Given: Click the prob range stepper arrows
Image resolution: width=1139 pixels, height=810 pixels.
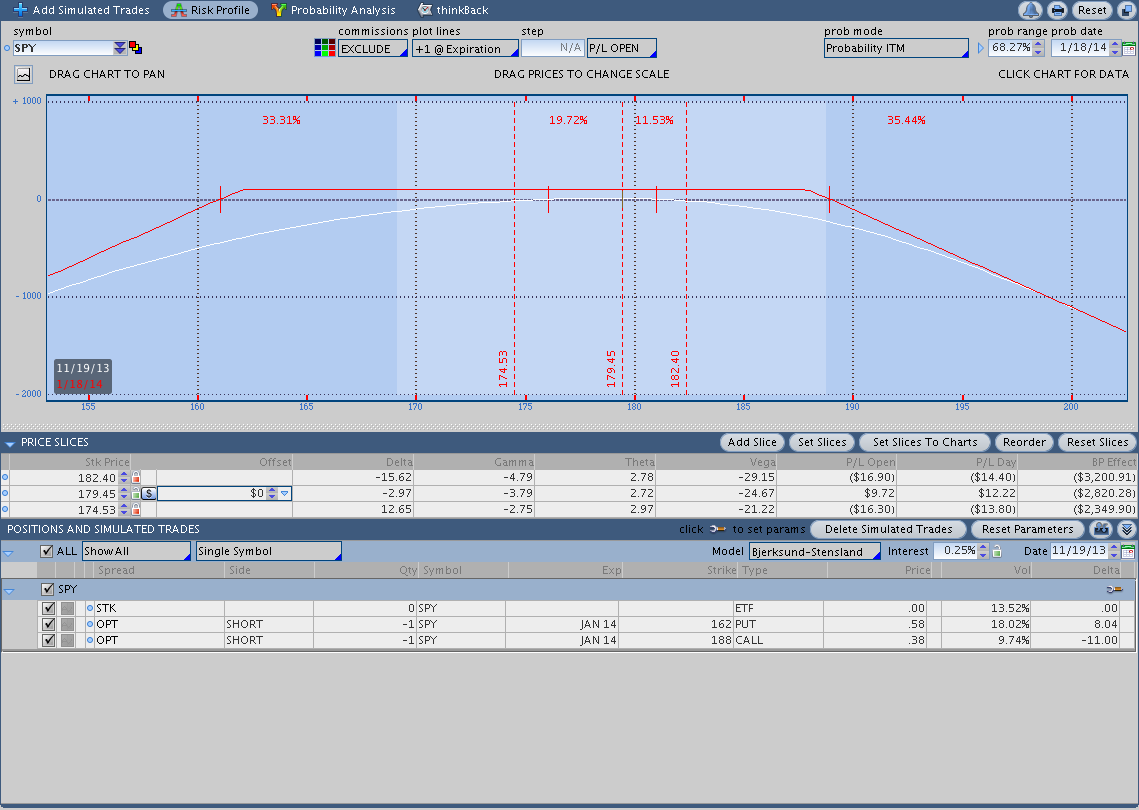Looking at the screenshot, I should click(1038, 48).
